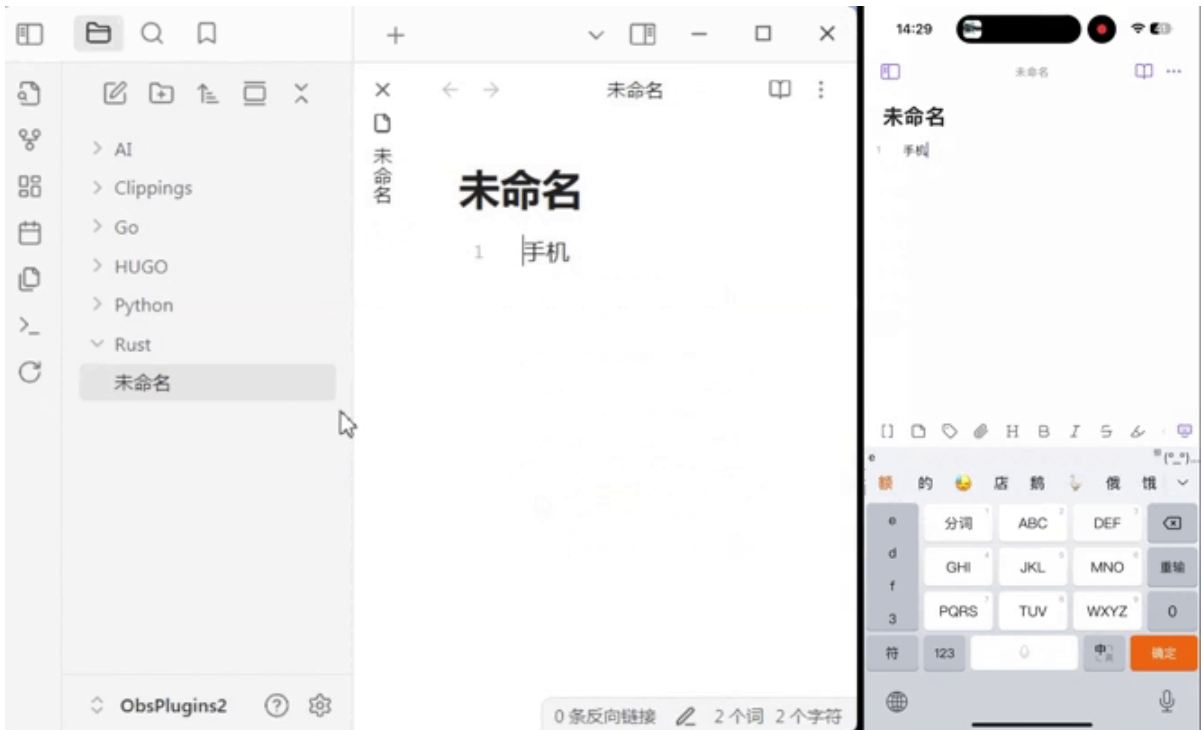1201x730 pixels.
Task: Switch desktop note to reading view
Action: tap(779, 90)
